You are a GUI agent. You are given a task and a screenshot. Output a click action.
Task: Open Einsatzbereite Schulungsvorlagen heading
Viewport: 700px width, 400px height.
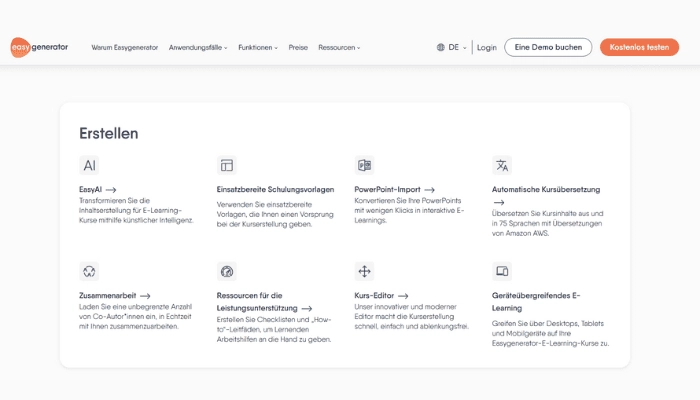coord(275,189)
